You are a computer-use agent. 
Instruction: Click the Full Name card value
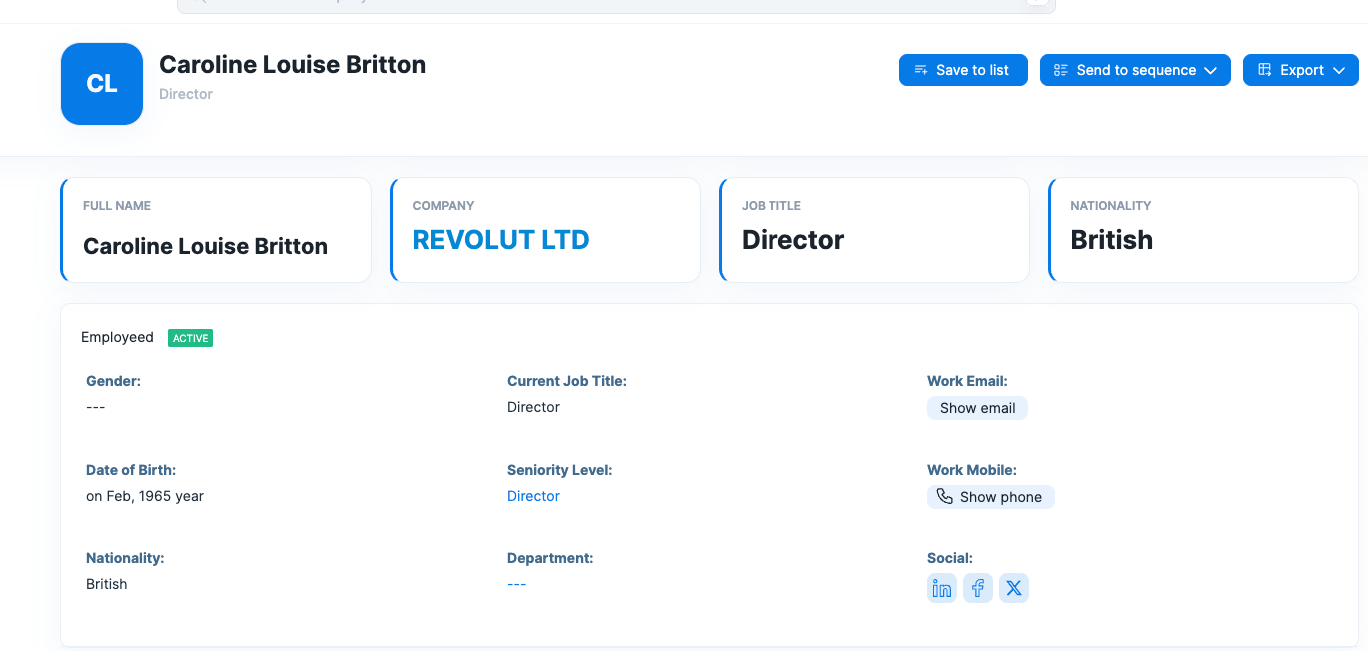(205, 246)
